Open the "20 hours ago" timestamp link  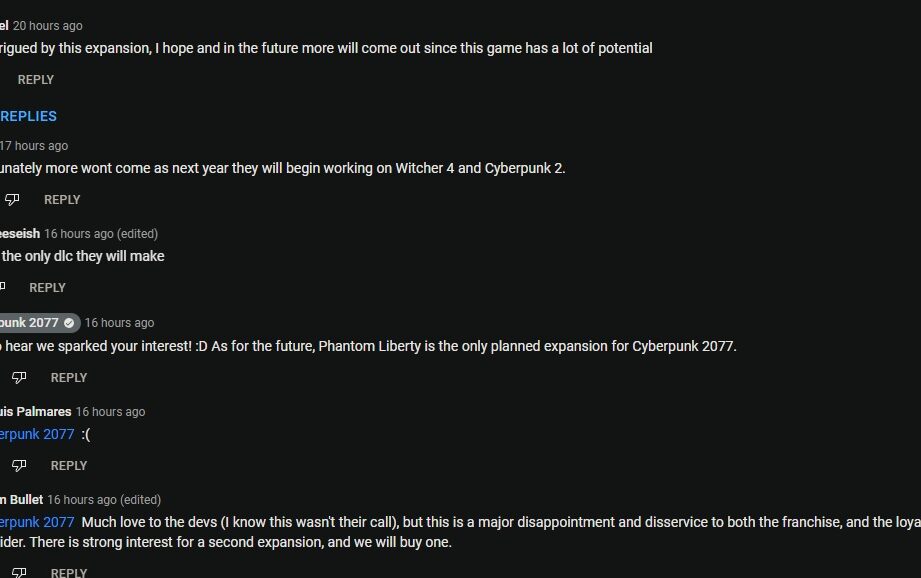[x=48, y=25]
